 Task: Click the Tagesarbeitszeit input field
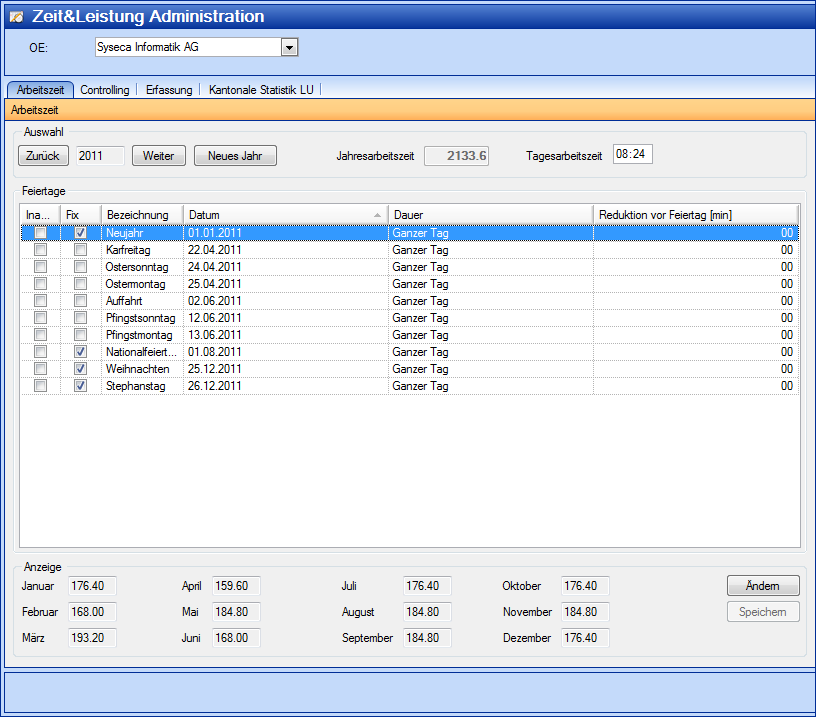click(632, 155)
